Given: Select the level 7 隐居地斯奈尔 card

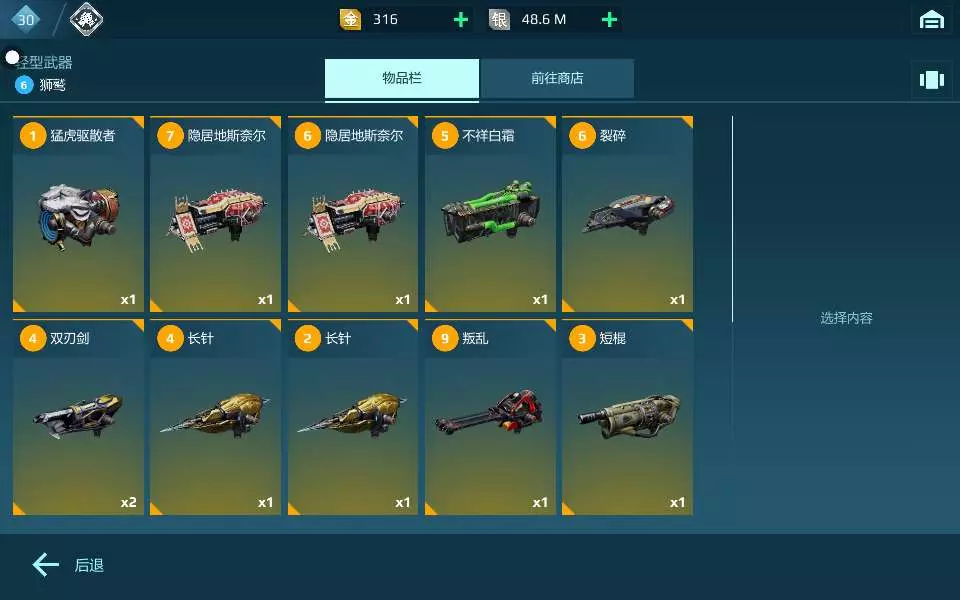Looking at the screenshot, I should click(x=216, y=214).
